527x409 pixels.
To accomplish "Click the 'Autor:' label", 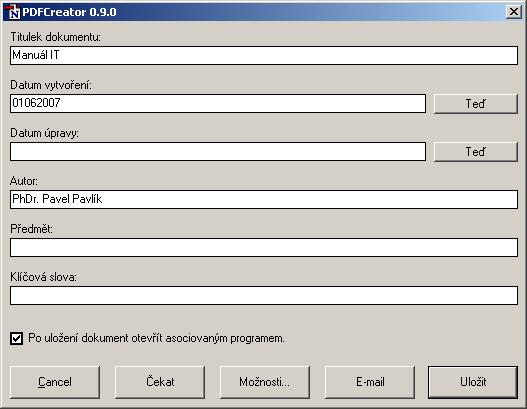I will click(24, 181).
